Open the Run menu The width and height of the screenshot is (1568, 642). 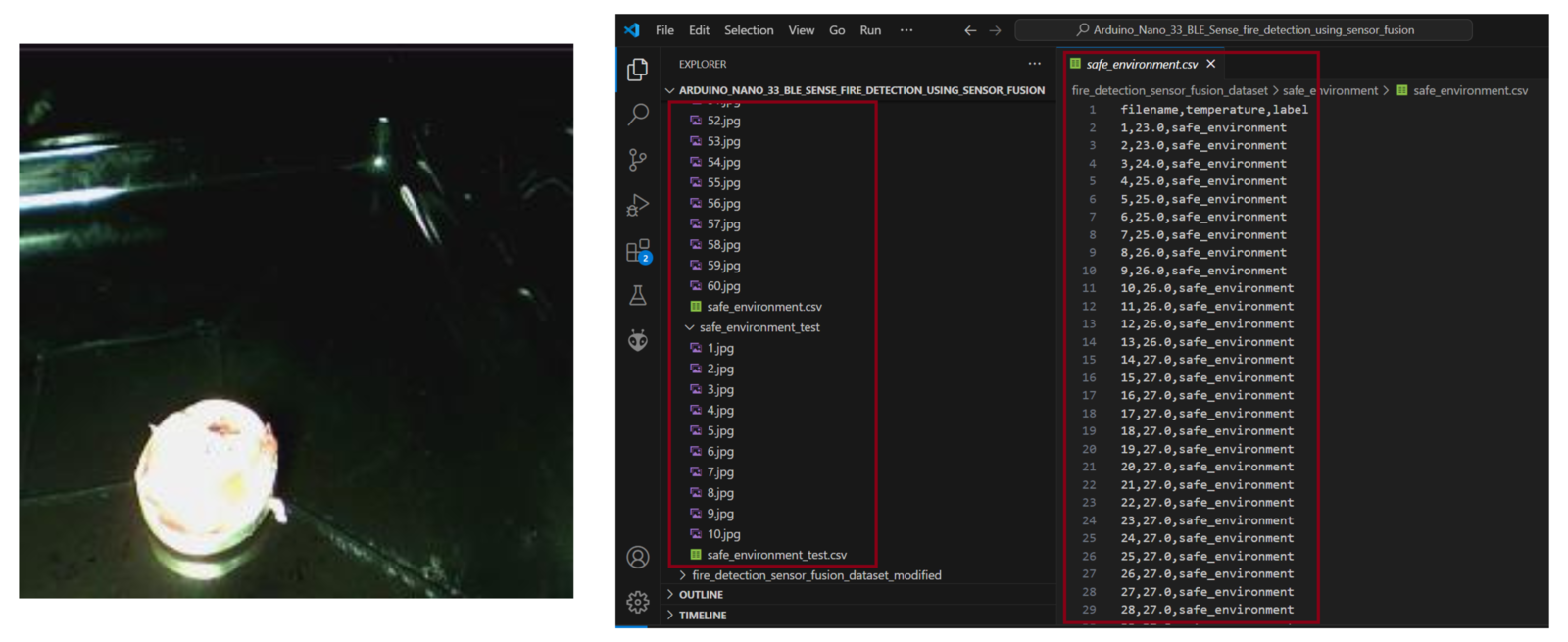pos(870,30)
